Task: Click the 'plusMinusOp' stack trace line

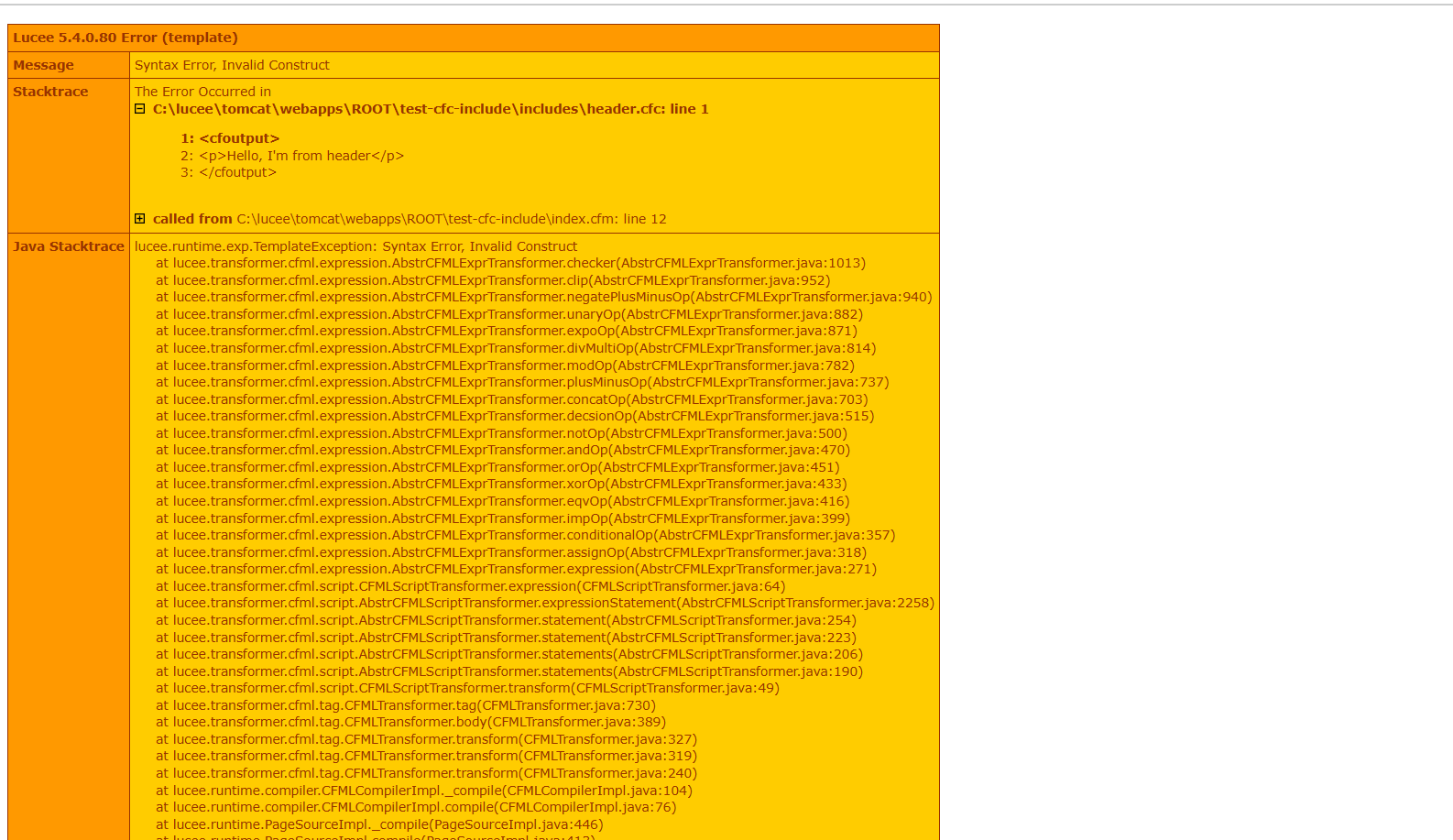Action: (x=522, y=382)
